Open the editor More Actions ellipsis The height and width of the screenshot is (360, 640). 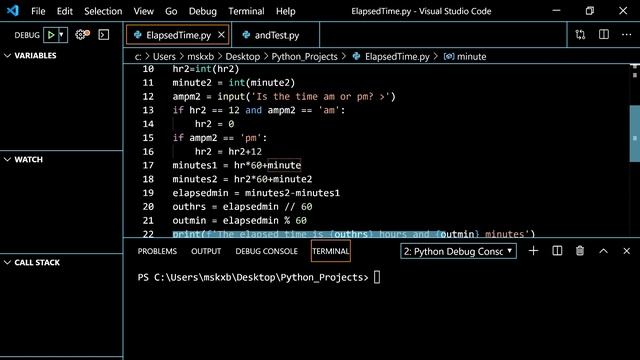click(x=627, y=35)
